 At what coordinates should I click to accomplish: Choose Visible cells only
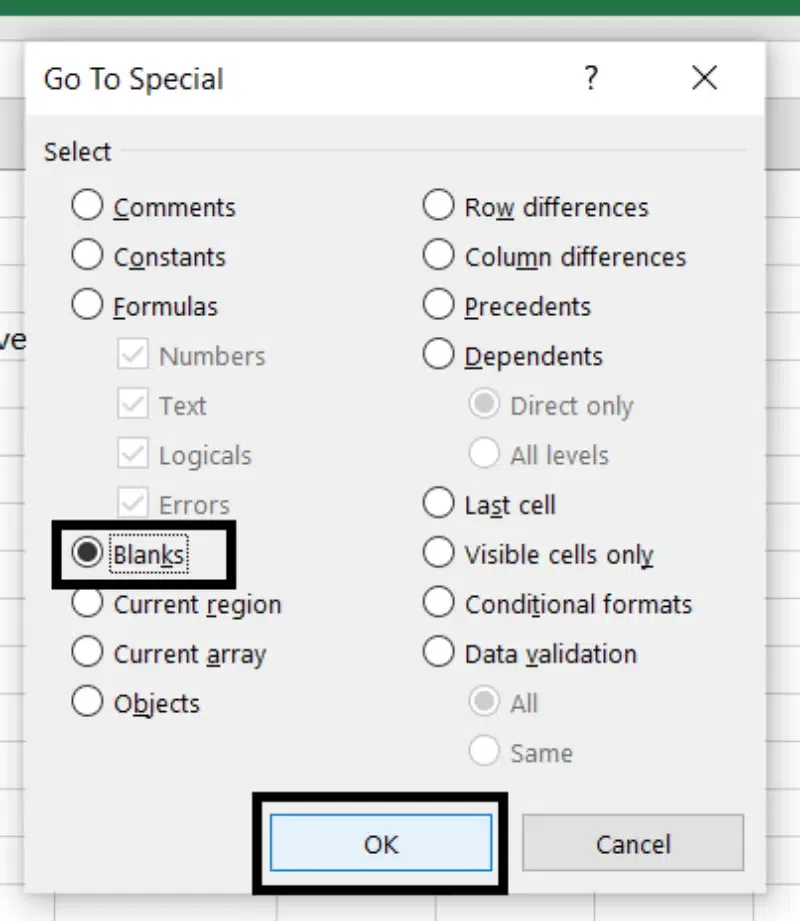[x=439, y=553]
